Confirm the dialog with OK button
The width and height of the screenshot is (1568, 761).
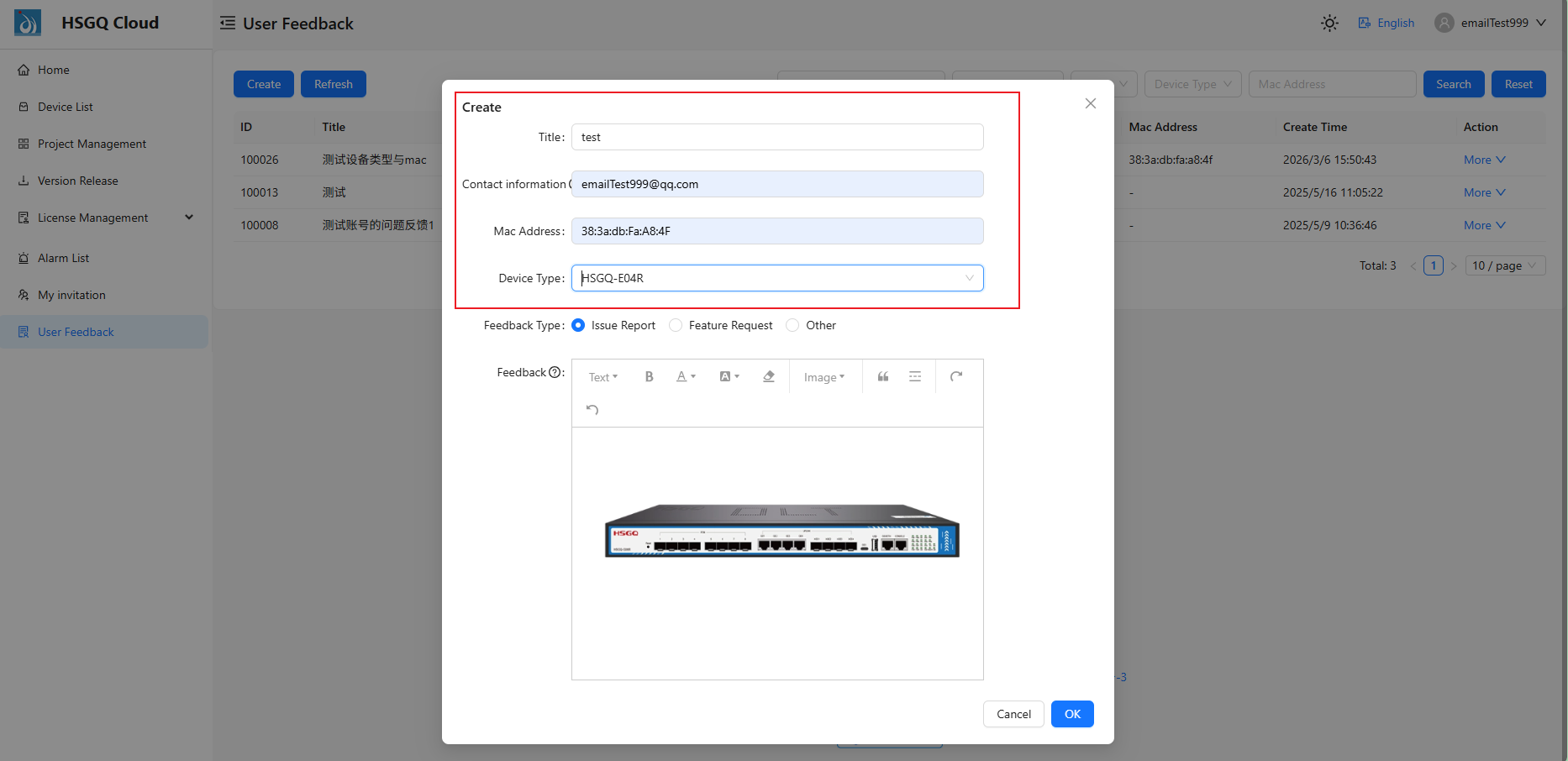1071,714
